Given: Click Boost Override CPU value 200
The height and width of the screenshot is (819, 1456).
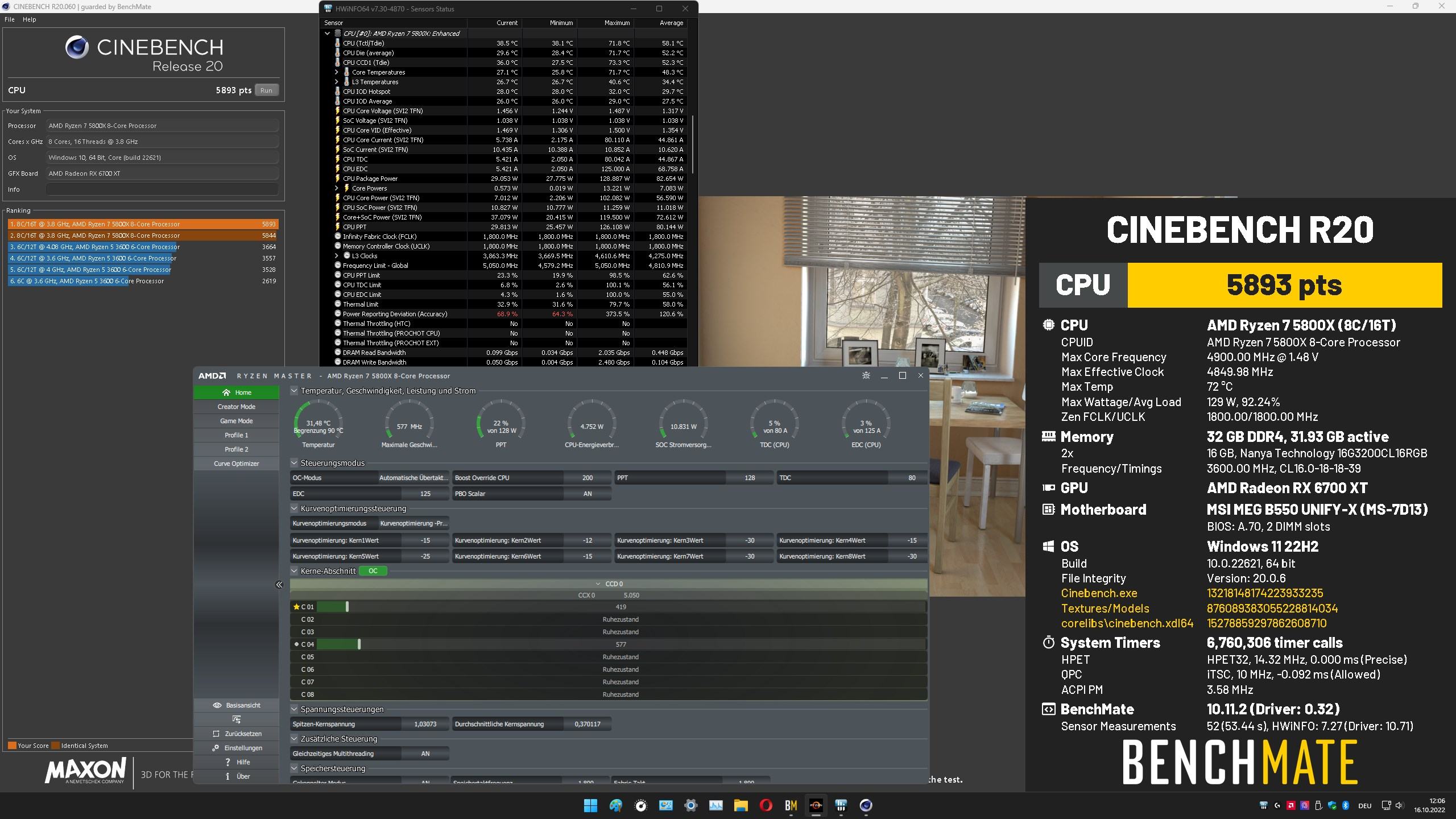Looking at the screenshot, I should pos(588,478).
